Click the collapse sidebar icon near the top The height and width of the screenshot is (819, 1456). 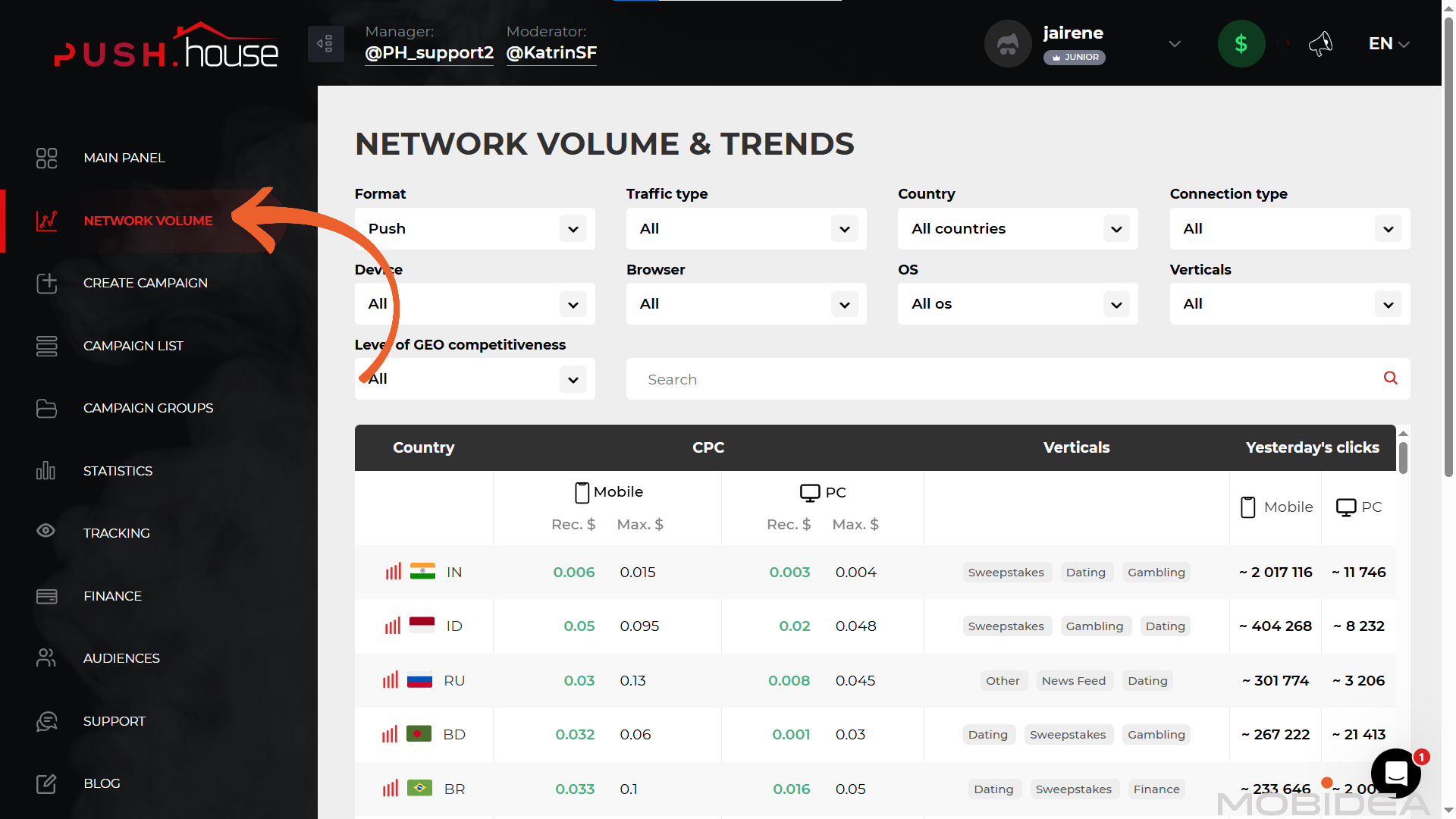[x=325, y=44]
